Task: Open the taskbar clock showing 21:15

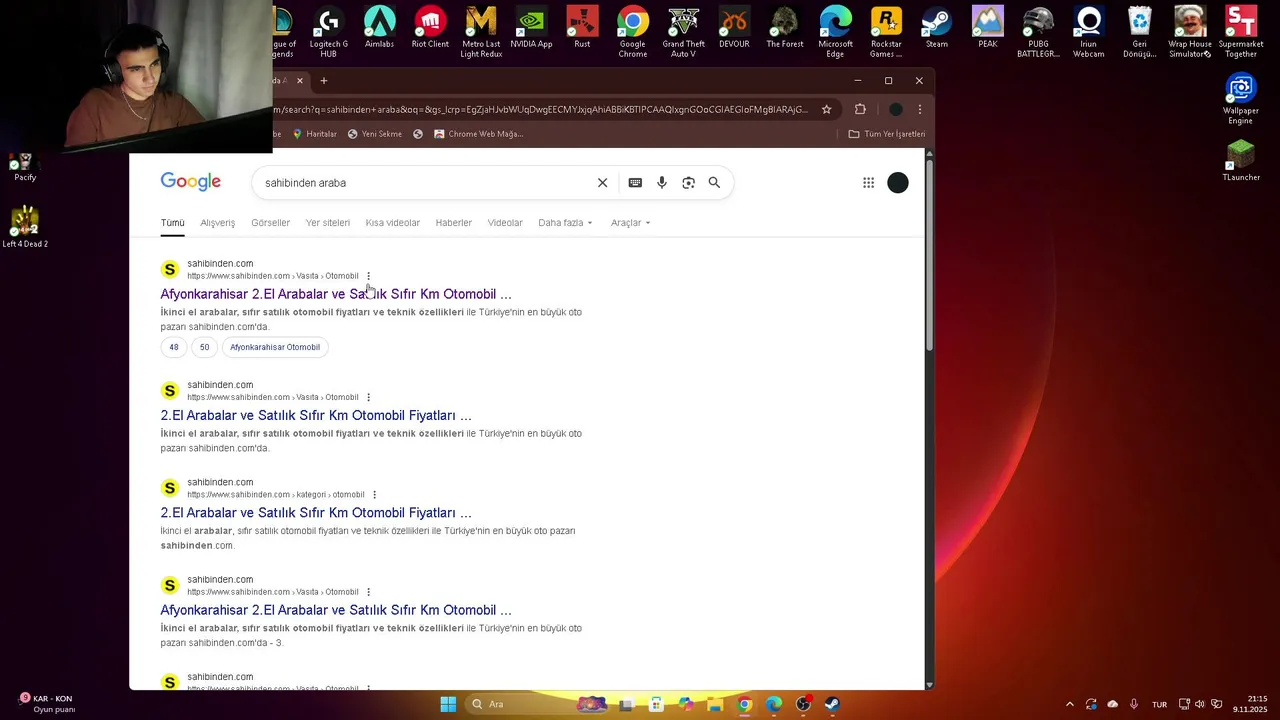Action: [x=1250, y=704]
